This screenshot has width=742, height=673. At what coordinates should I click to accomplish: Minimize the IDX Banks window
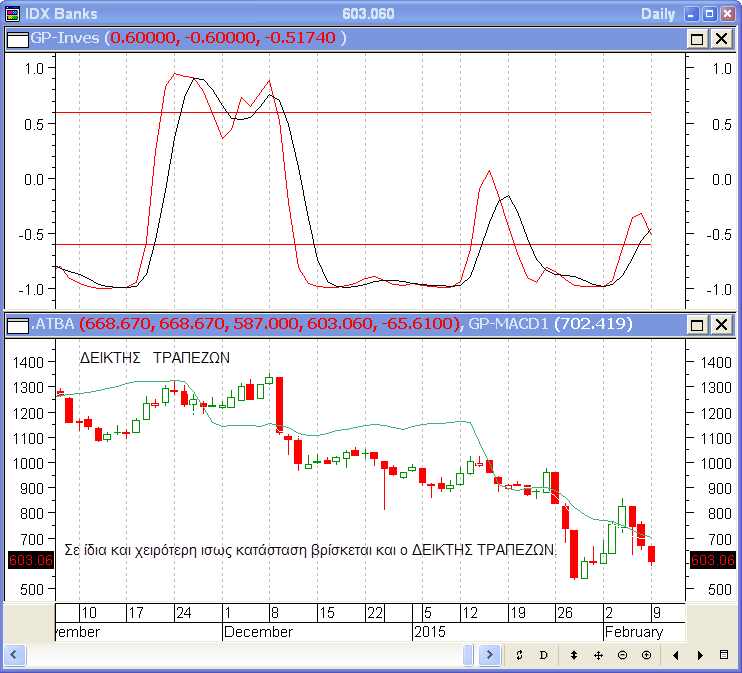(x=691, y=14)
